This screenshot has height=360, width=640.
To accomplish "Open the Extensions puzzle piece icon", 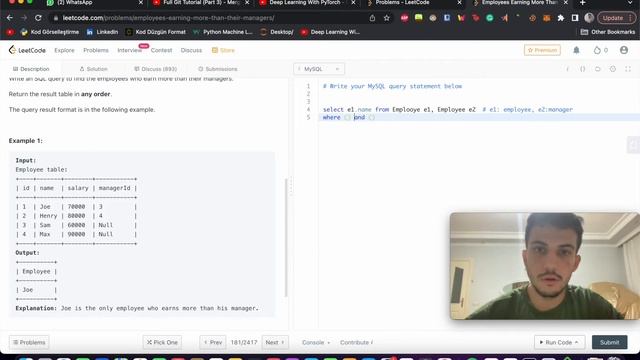I will [561, 18].
